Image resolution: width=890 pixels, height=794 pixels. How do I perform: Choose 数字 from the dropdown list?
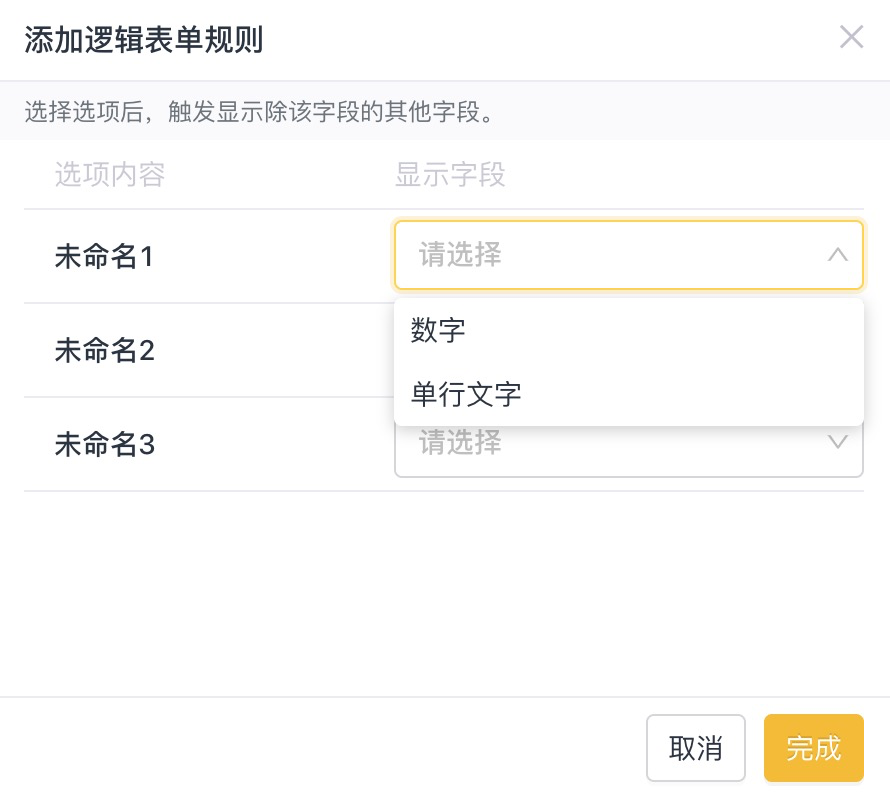(x=438, y=331)
